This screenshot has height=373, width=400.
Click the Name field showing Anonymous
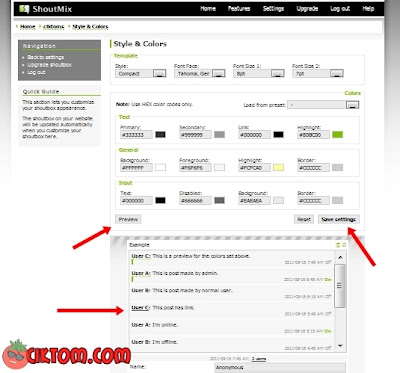[x=280, y=367]
